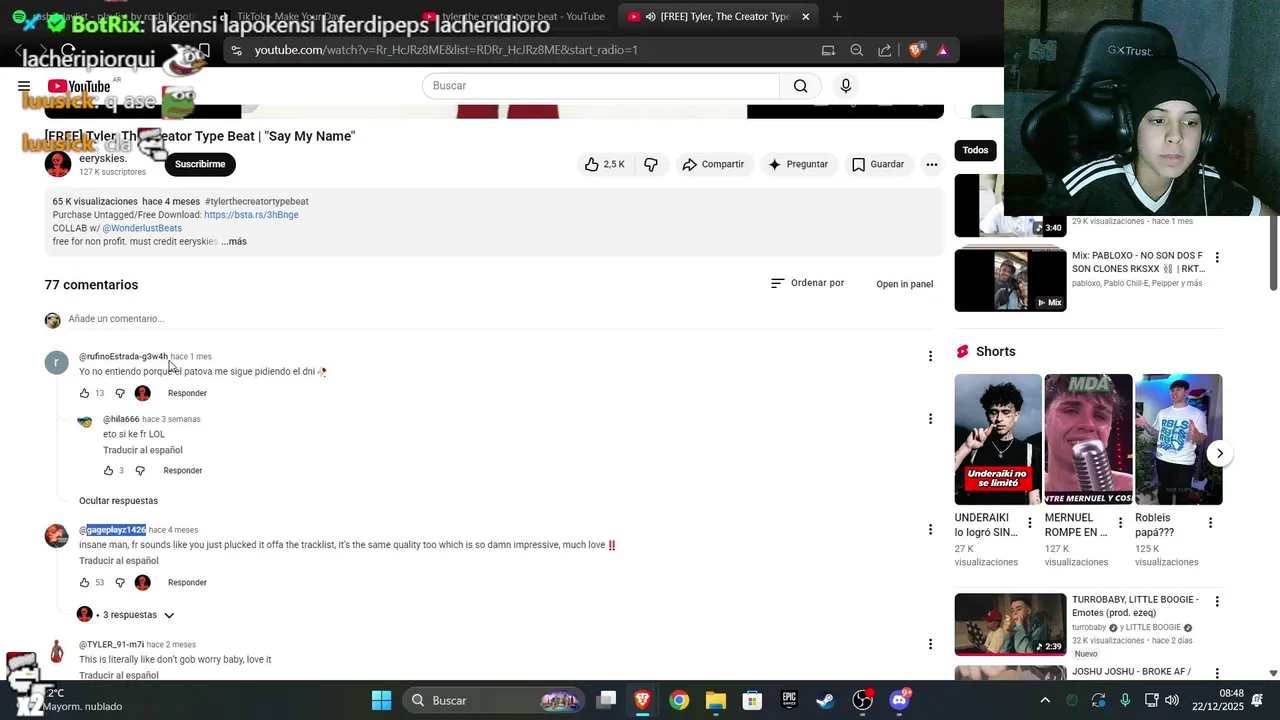Open site information icon left of URL

tap(236, 50)
